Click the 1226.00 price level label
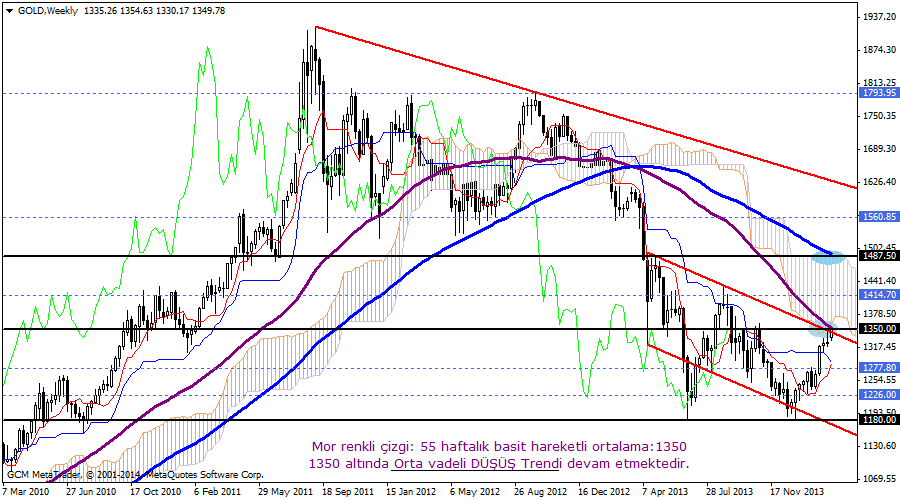 (x=878, y=395)
